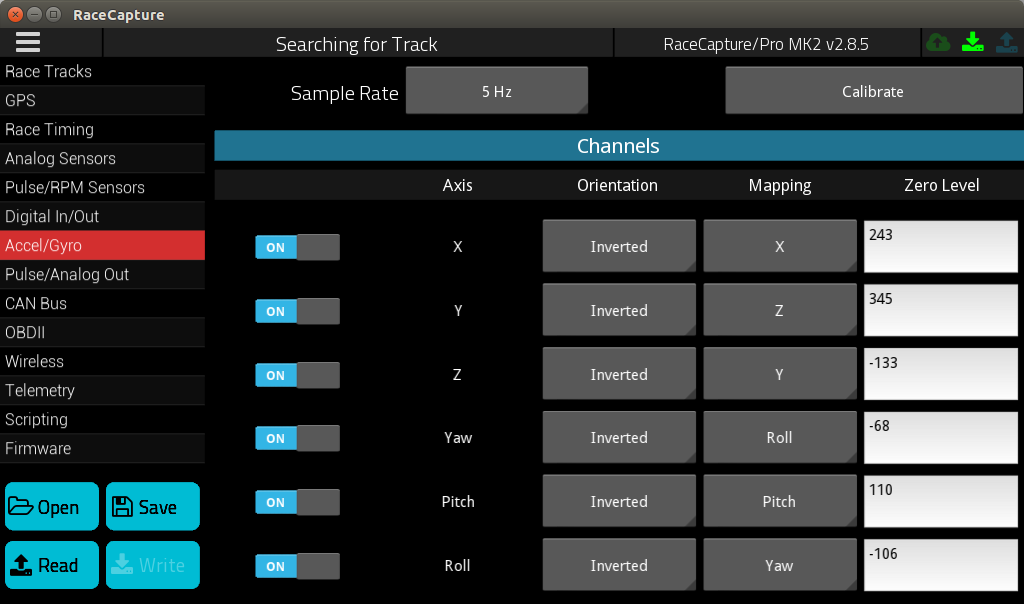Click the green cloud upload icon

(938, 43)
